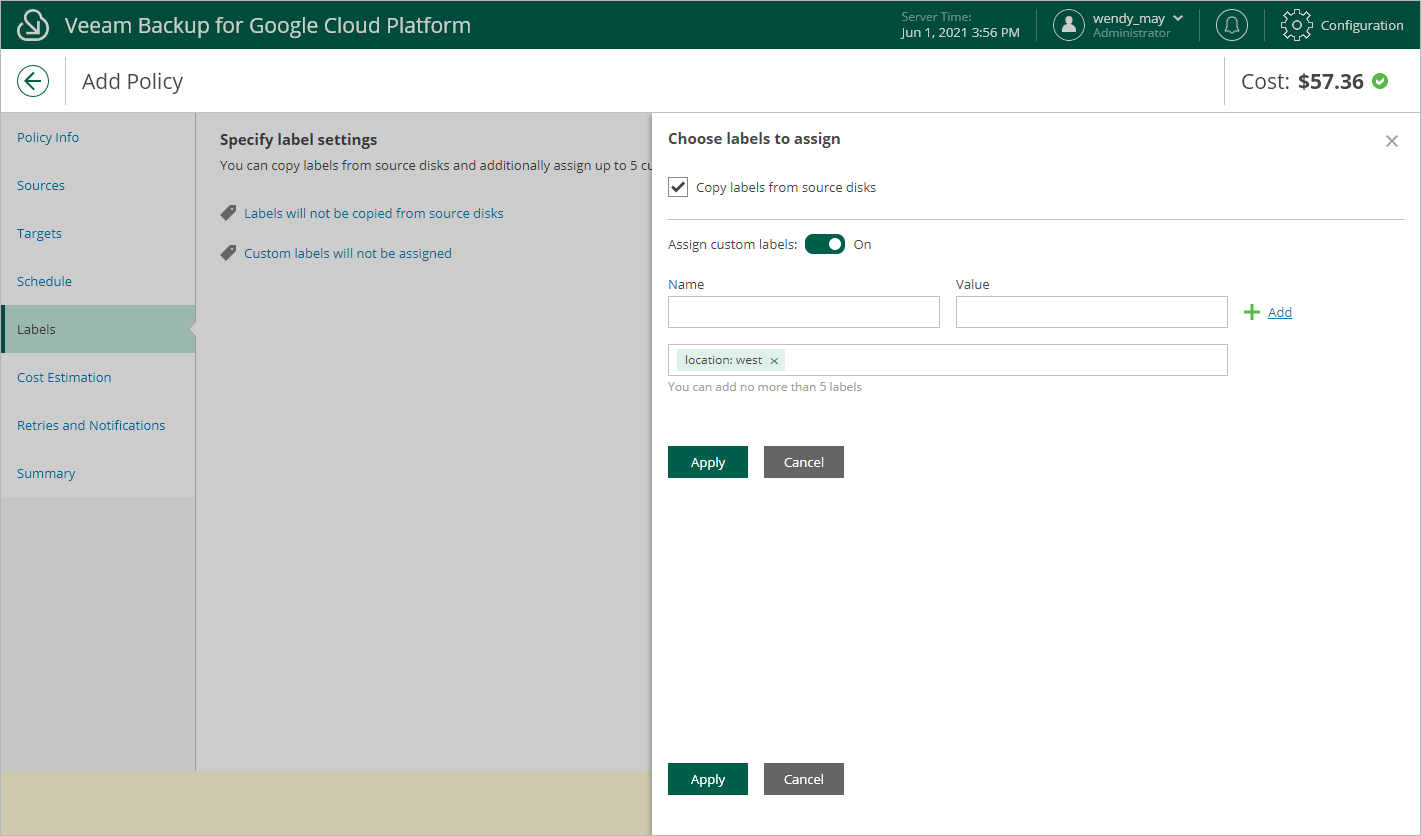Click upper Apply button
Screen dimensions: 1421x836
click(x=708, y=462)
